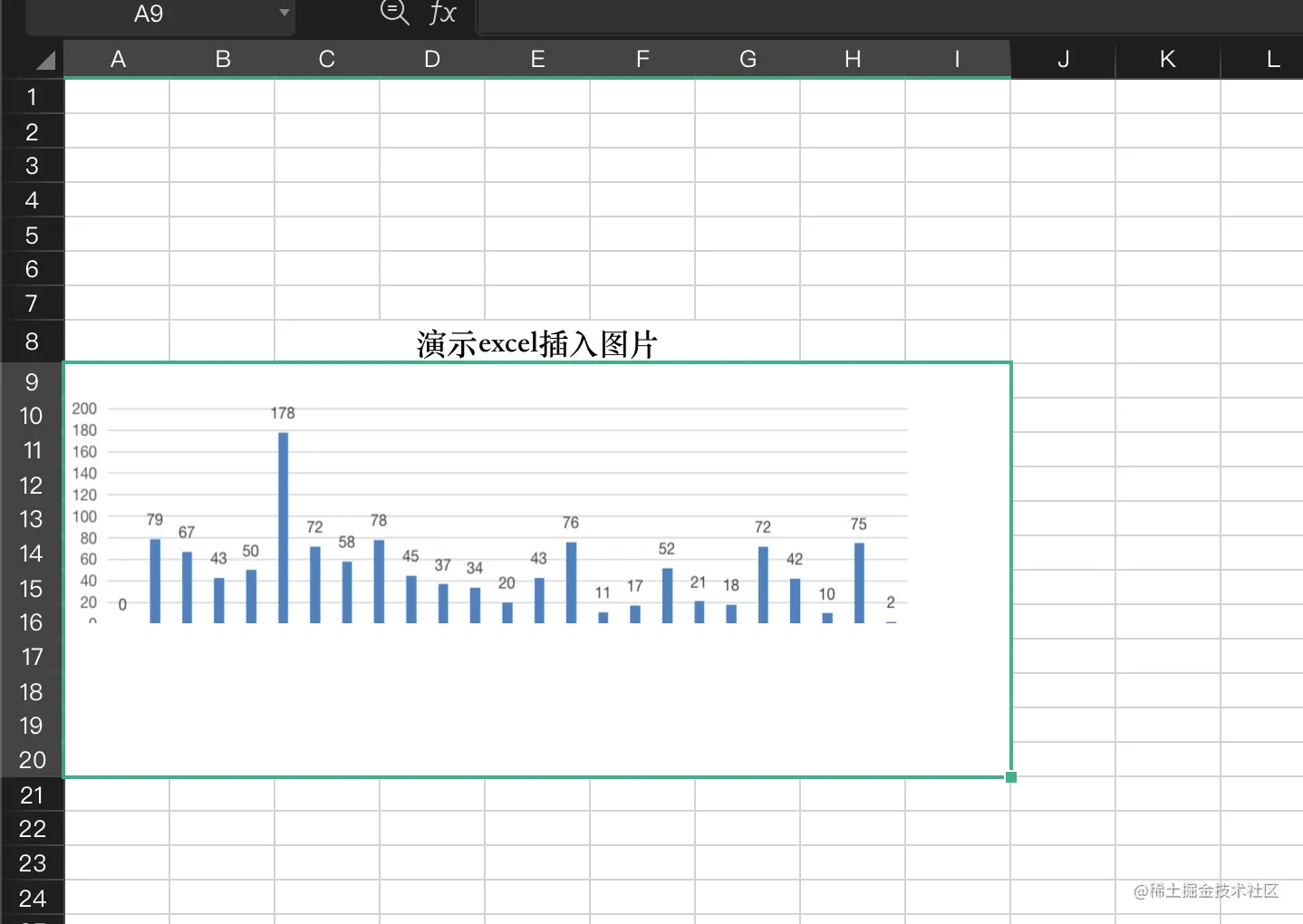
Task: Click the fx insert function icon
Action: pos(441,13)
